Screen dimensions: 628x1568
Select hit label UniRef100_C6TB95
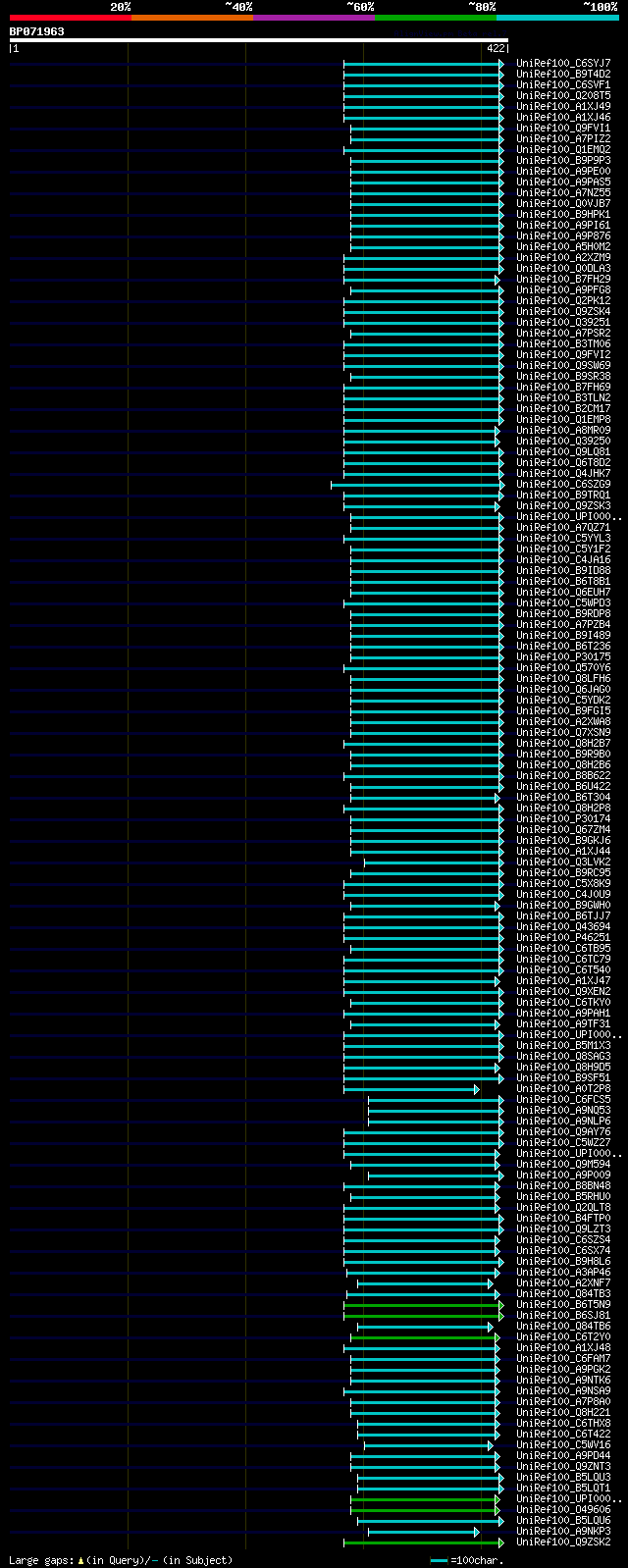point(563,948)
